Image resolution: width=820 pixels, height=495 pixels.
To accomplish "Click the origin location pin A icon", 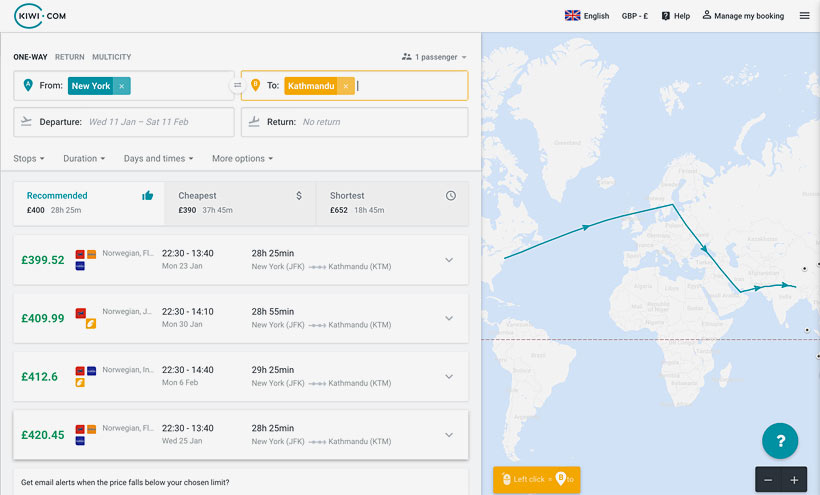I will click(28, 85).
